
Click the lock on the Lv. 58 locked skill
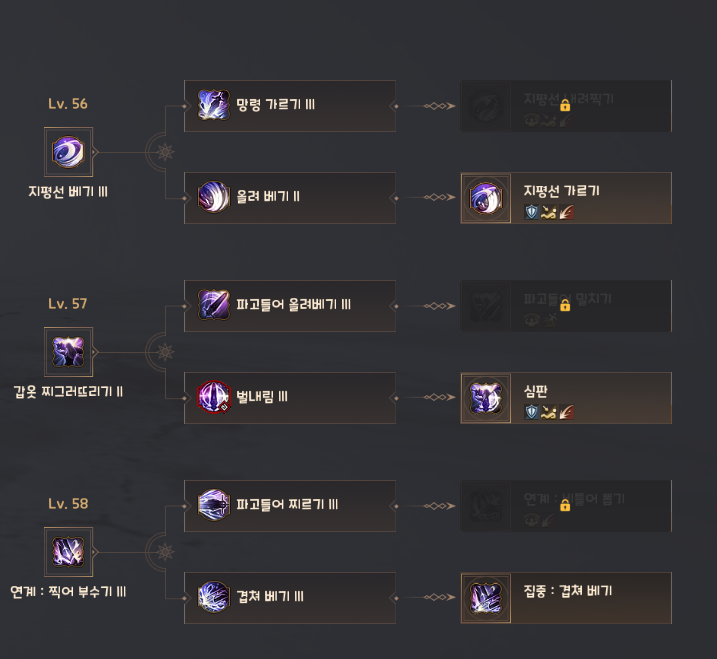tap(565, 506)
